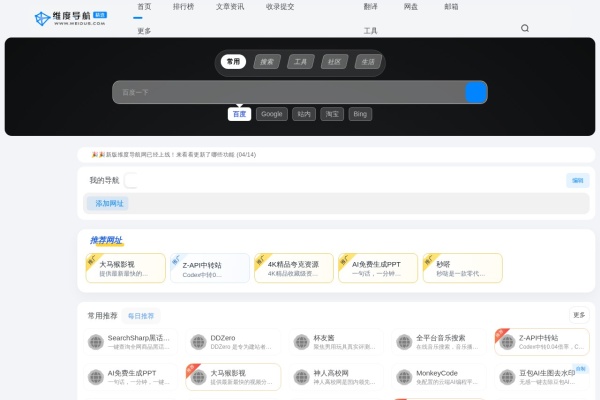The height and width of the screenshot is (400, 600).
Task: Select the 社区 search category tab
Action: (334, 62)
